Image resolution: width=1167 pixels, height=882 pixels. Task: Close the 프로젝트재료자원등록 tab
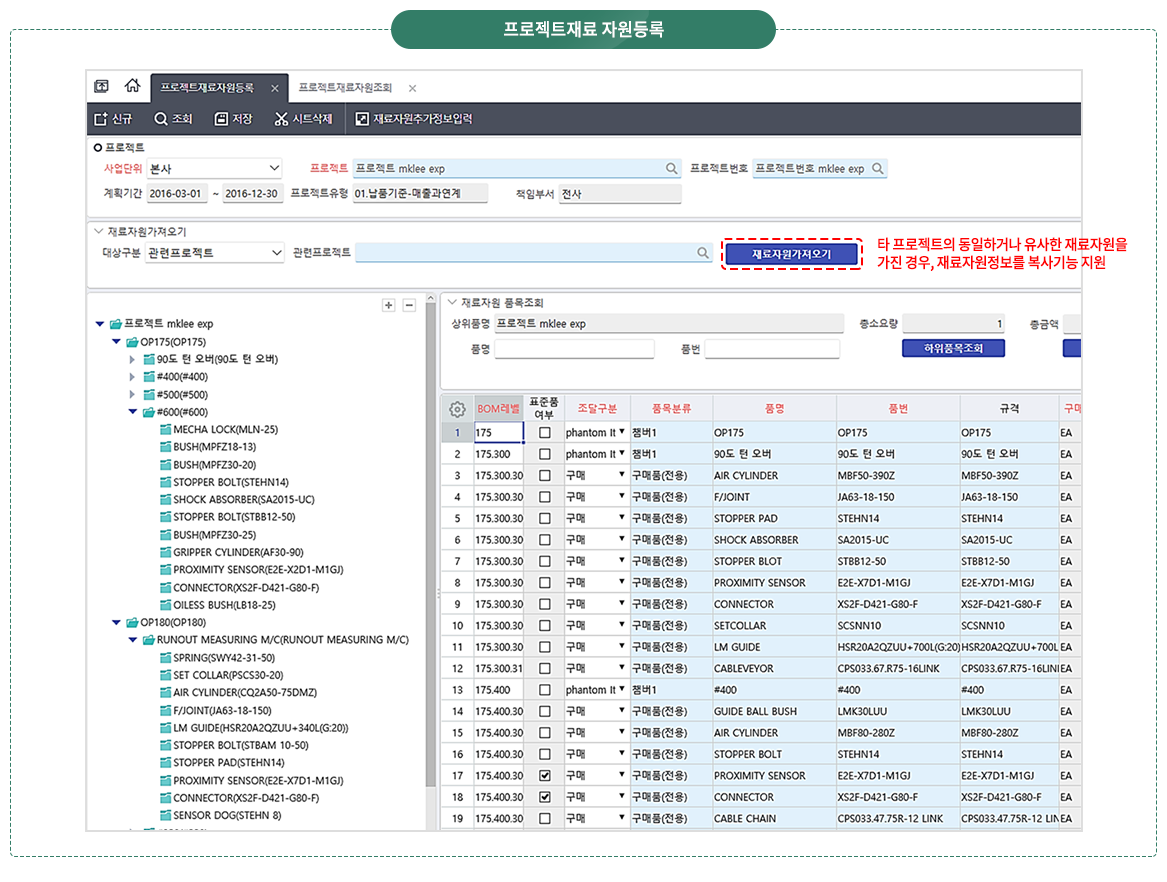(275, 89)
